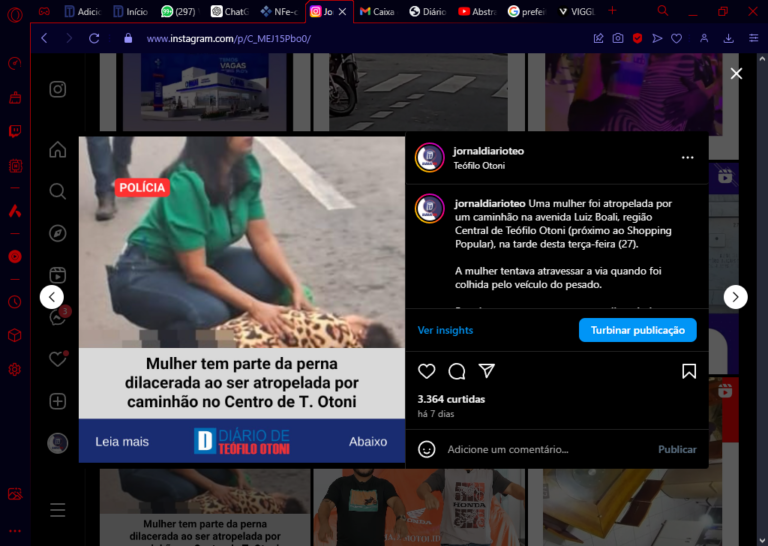Share the post via paper plane icon

coord(486,371)
